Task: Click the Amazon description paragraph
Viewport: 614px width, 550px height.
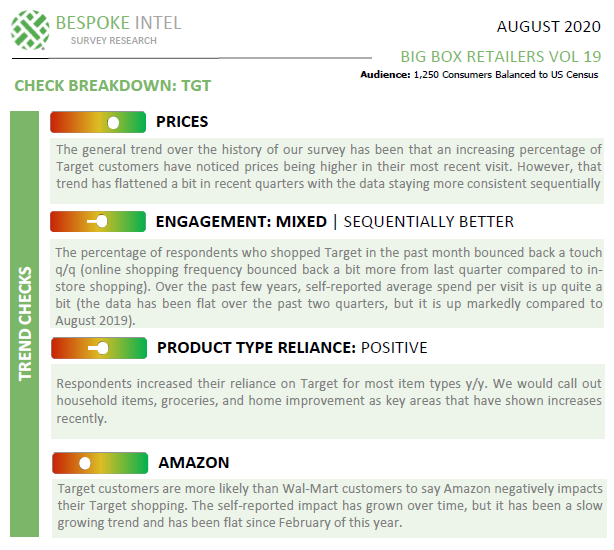Action: pos(330,506)
